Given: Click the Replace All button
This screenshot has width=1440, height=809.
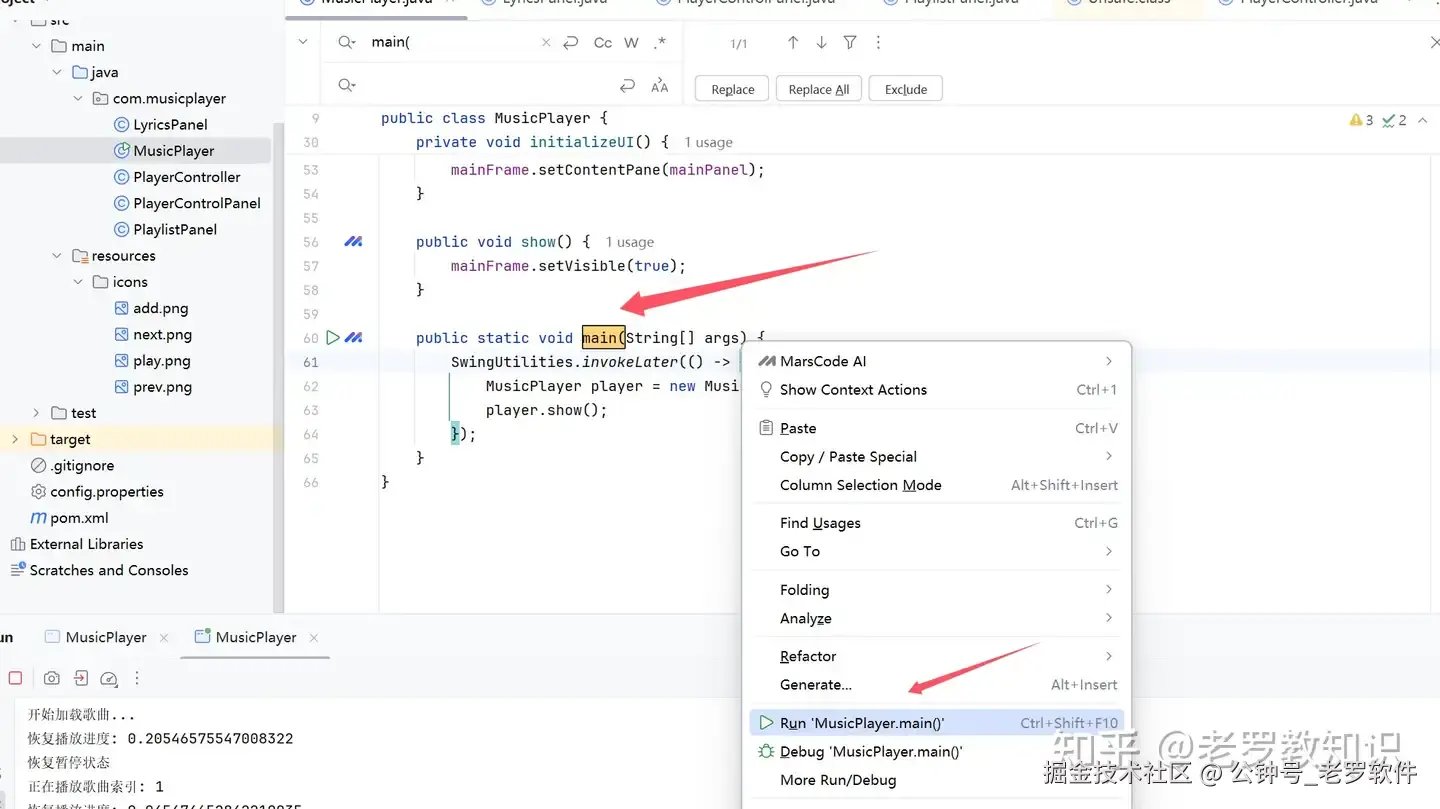Looking at the screenshot, I should click(818, 89).
